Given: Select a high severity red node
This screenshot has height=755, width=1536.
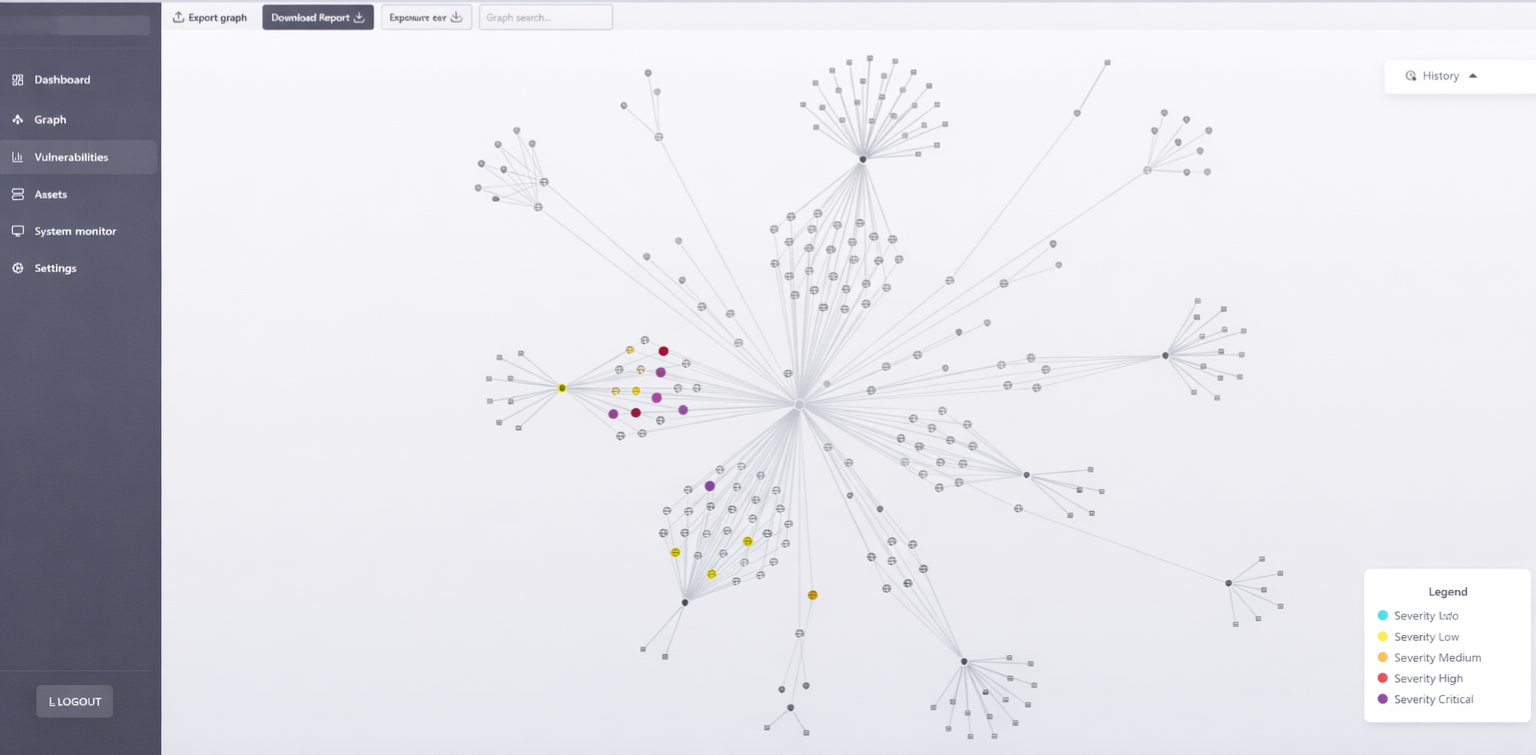Looking at the screenshot, I should 662,350.
